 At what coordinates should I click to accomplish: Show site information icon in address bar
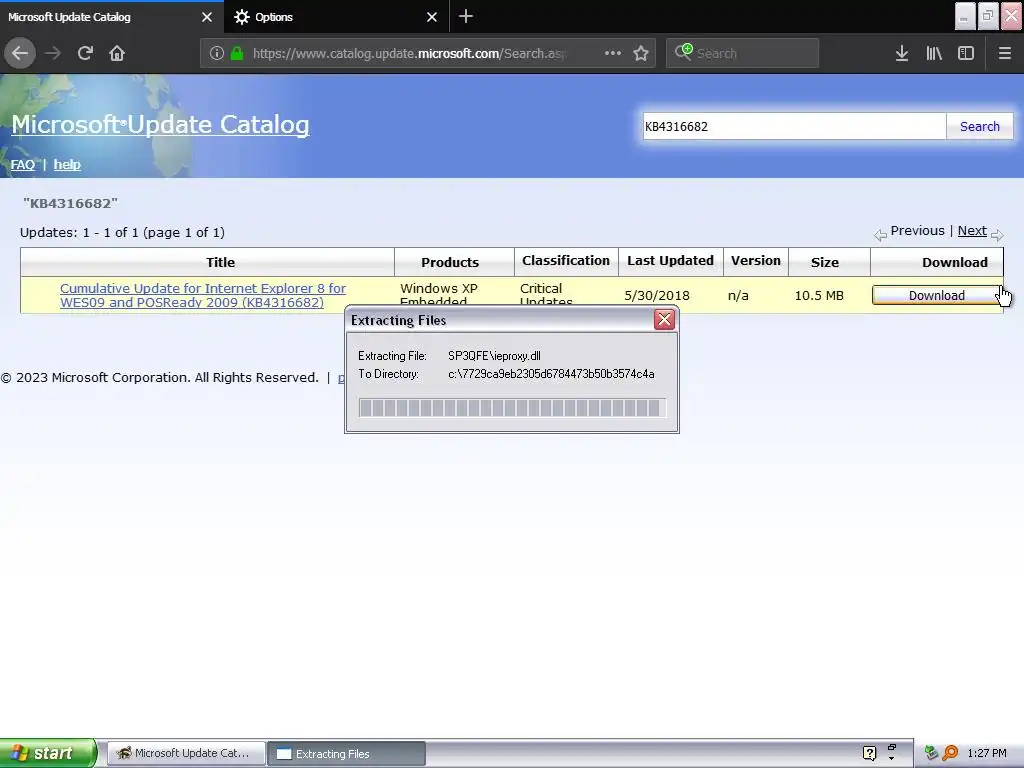(217, 53)
